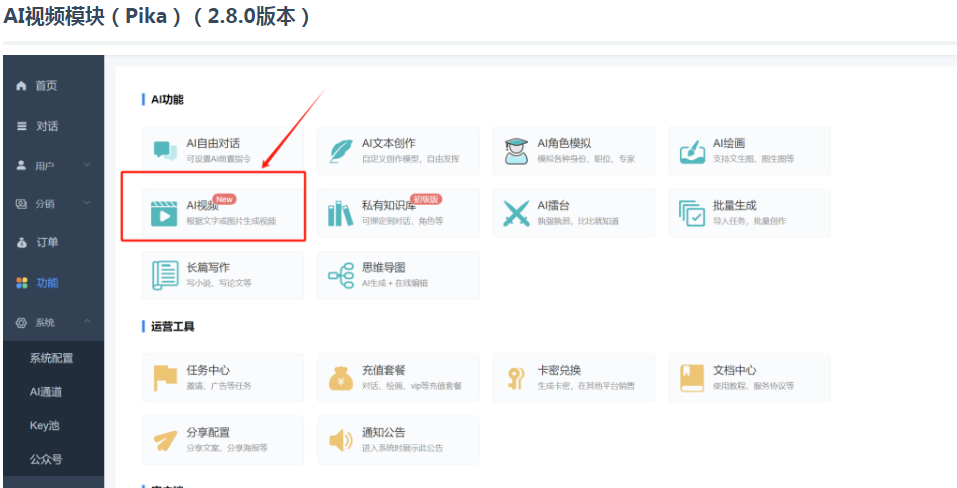Screen dimensions: 957x488
Task: Click the 卡密兑换 card title
Action: pyautogui.click(x=559, y=370)
